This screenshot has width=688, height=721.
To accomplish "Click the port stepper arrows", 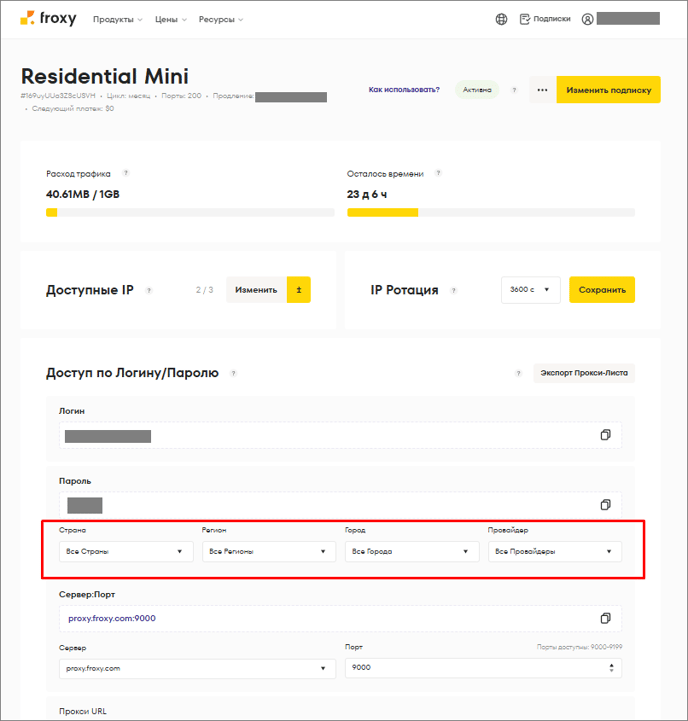I will click(611, 668).
